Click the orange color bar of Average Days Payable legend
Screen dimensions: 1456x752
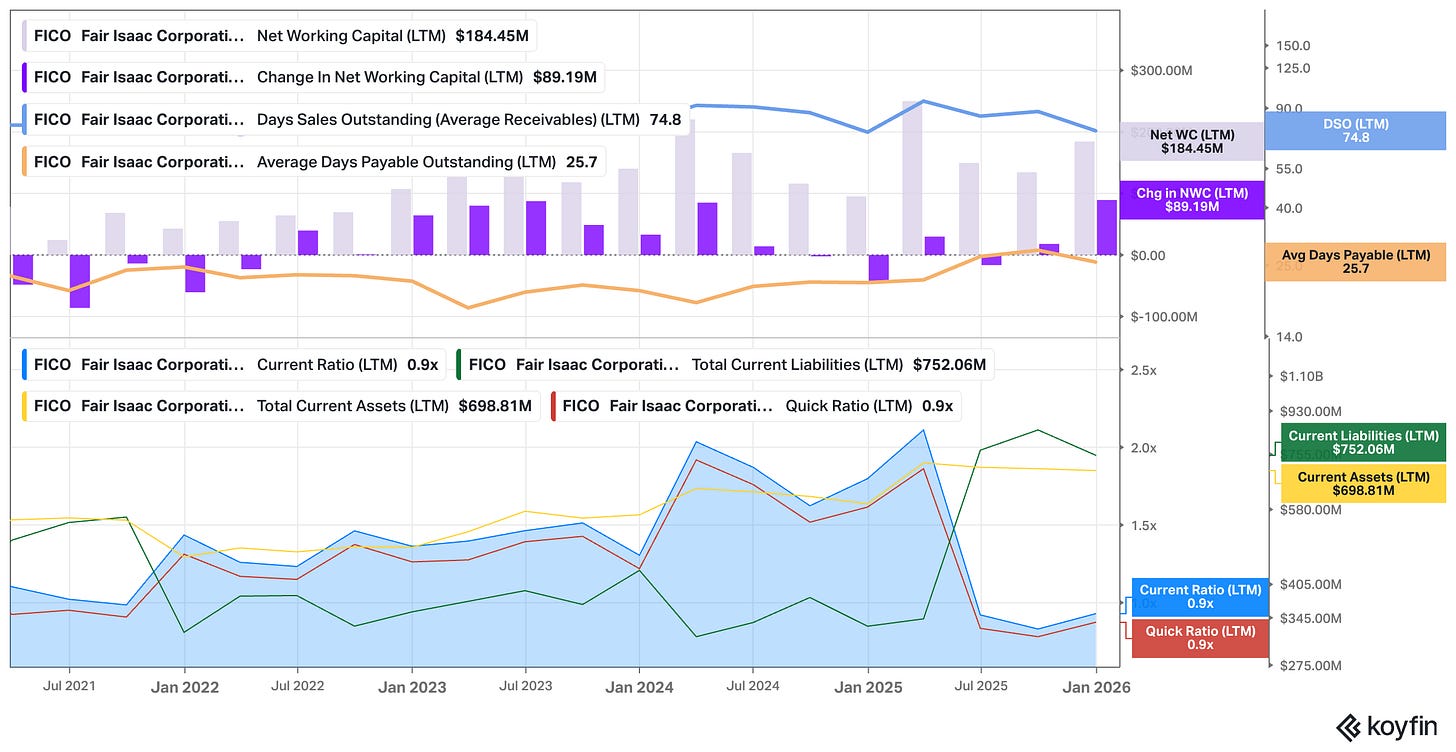click(25, 162)
